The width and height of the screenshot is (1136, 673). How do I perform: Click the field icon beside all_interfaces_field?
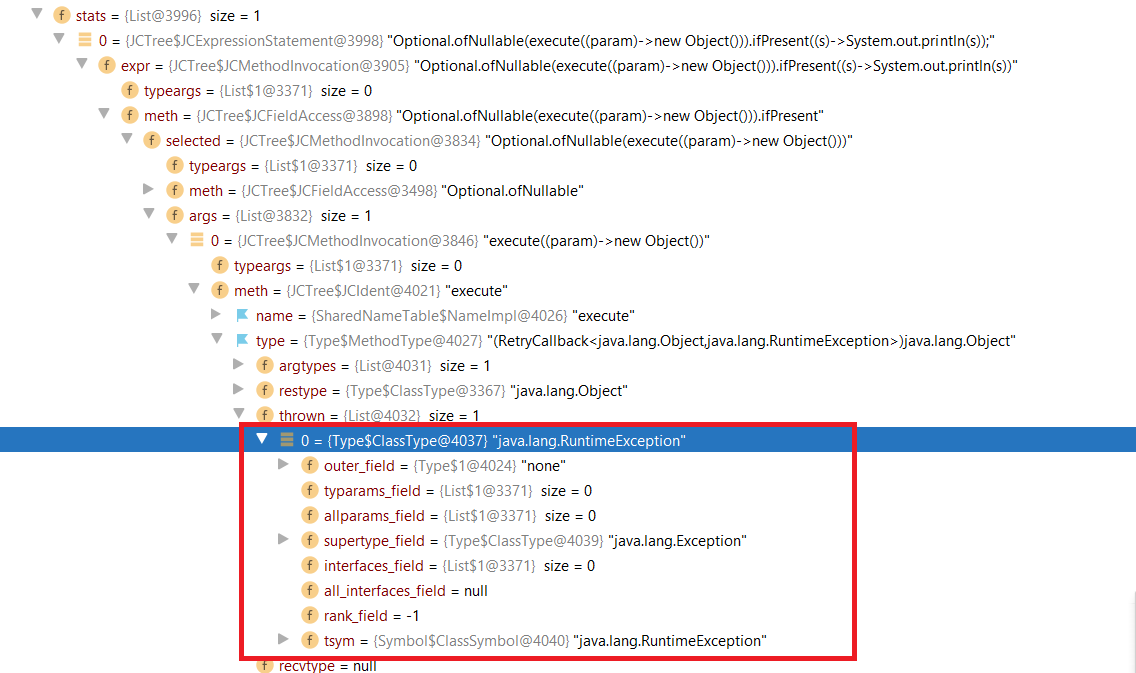[x=309, y=590]
